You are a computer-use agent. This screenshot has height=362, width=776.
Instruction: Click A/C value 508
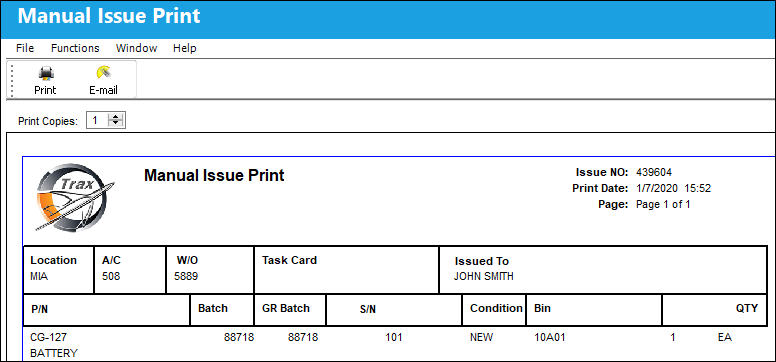point(111,276)
